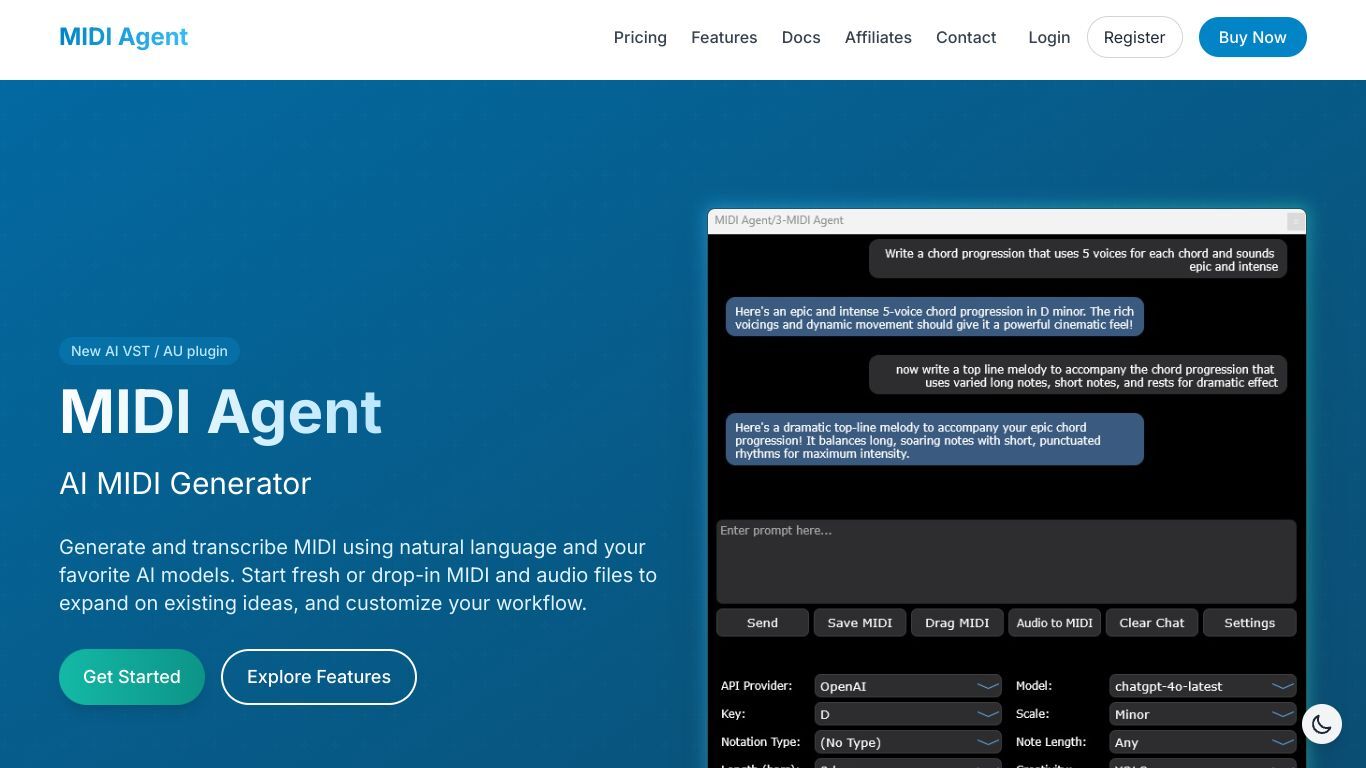Click the 'AI MIDI Generator' subheading

click(x=185, y=483)
